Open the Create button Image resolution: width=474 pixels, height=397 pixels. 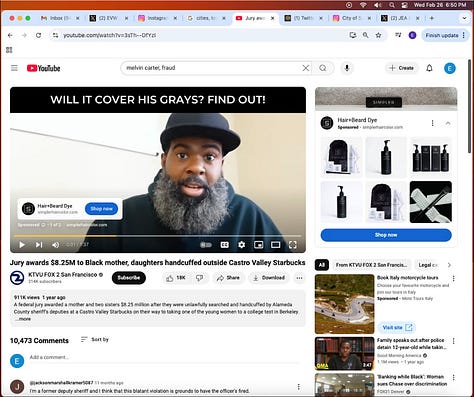pos(402,68)
